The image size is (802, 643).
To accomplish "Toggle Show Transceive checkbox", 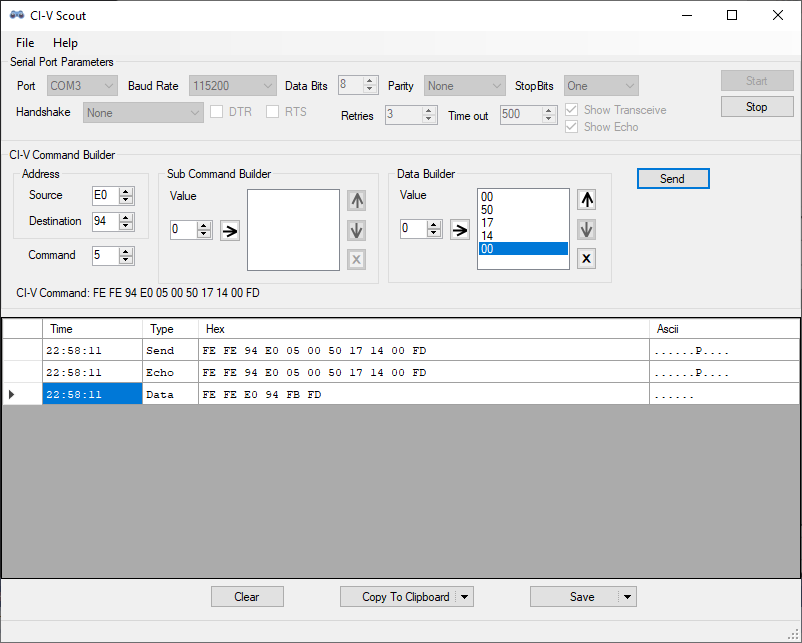I will pyautogui.click(x=571, y=110).
